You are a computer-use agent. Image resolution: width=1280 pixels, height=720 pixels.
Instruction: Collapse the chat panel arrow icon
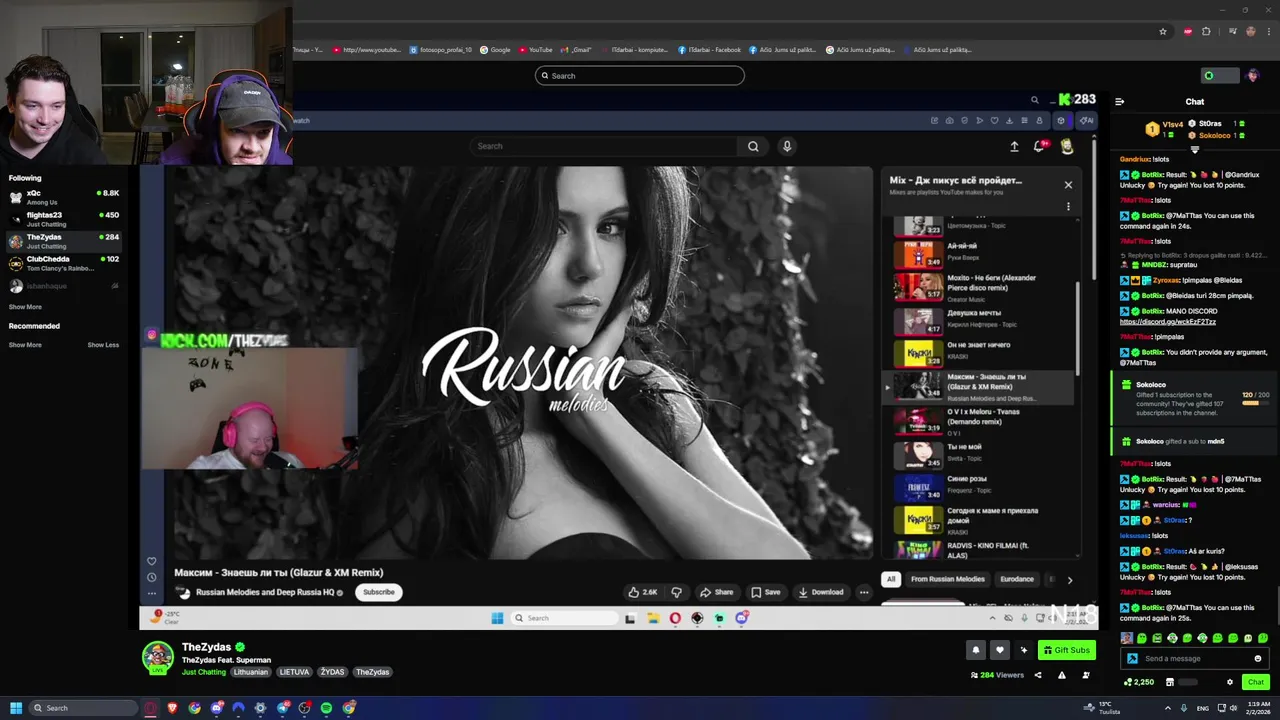coord(1119,101)
